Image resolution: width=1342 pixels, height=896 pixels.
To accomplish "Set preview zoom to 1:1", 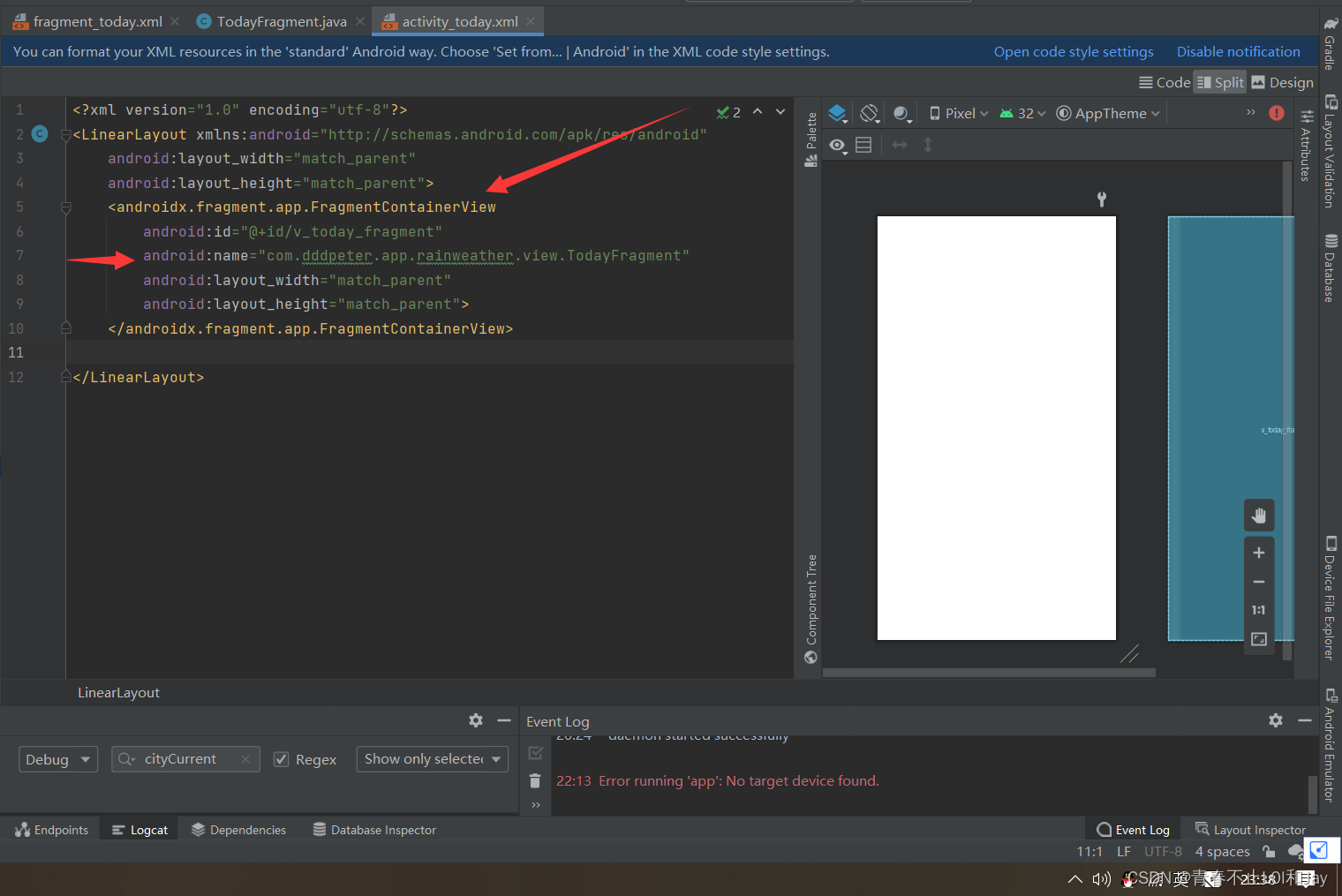I will [x=1259, y=610].
